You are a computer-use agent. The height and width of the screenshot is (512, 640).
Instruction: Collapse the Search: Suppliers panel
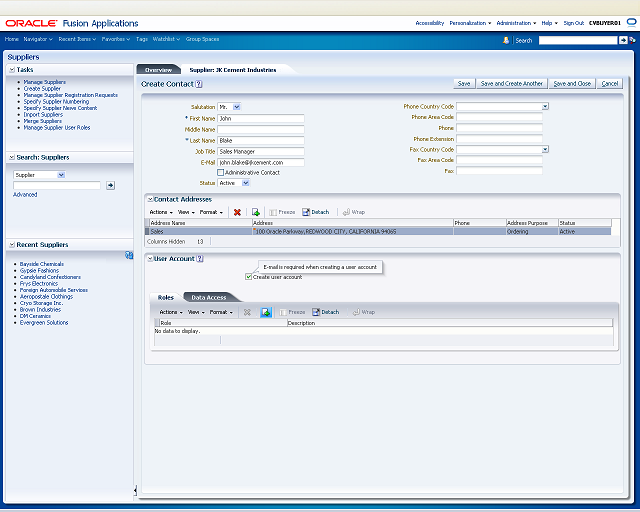(12, 158)
